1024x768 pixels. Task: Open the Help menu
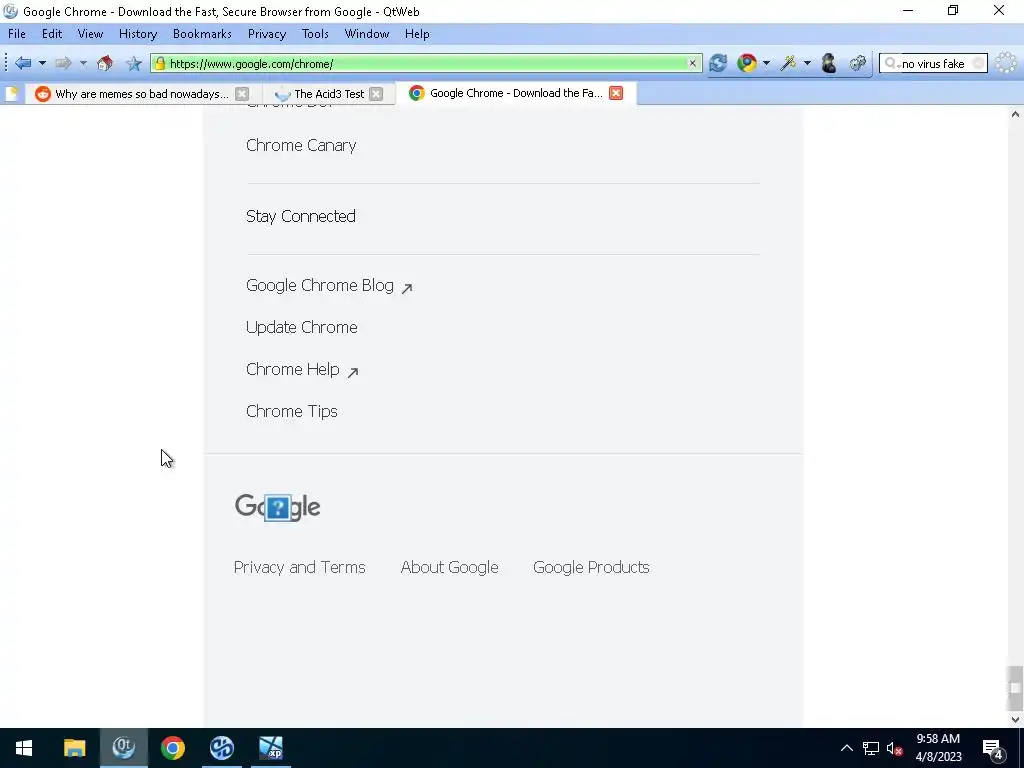[x=417, y=34]
